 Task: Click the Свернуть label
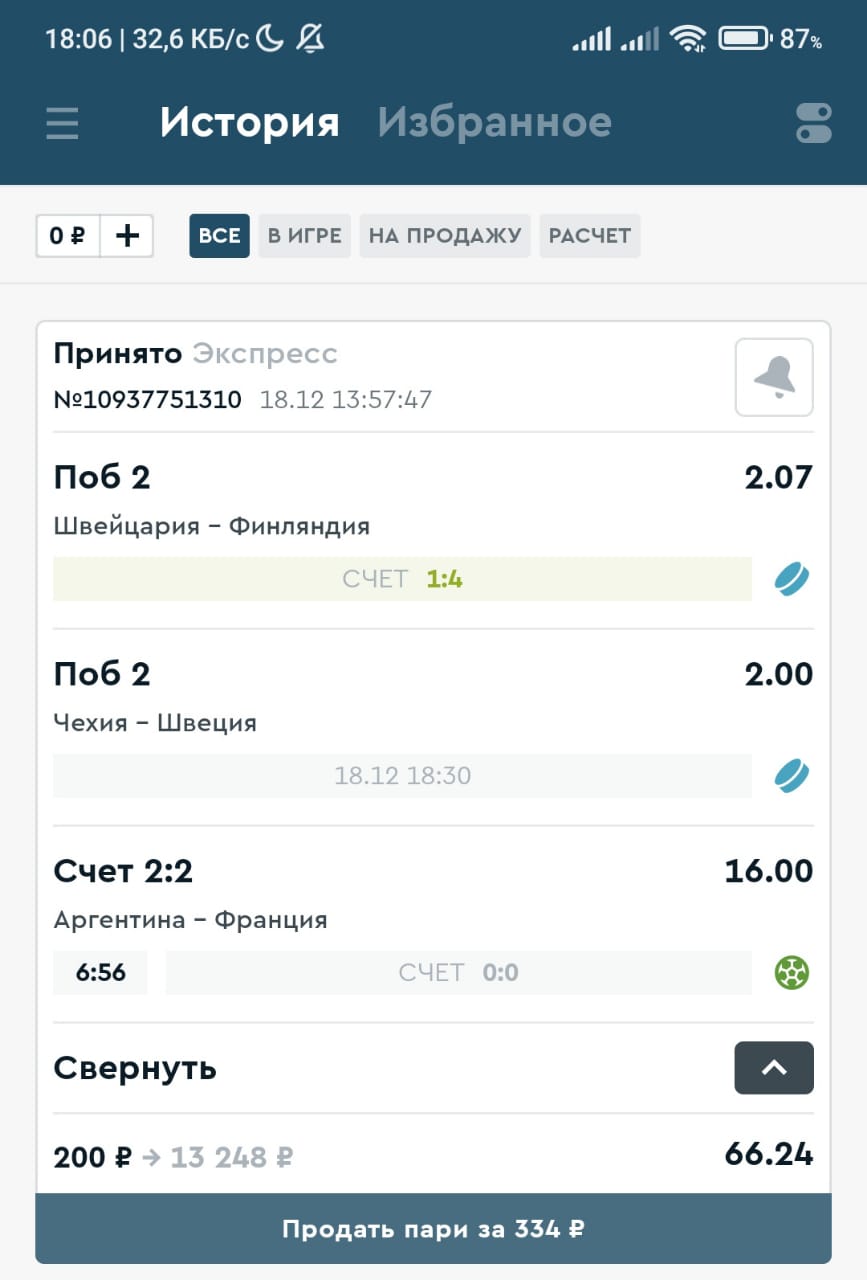[135, 1068]
